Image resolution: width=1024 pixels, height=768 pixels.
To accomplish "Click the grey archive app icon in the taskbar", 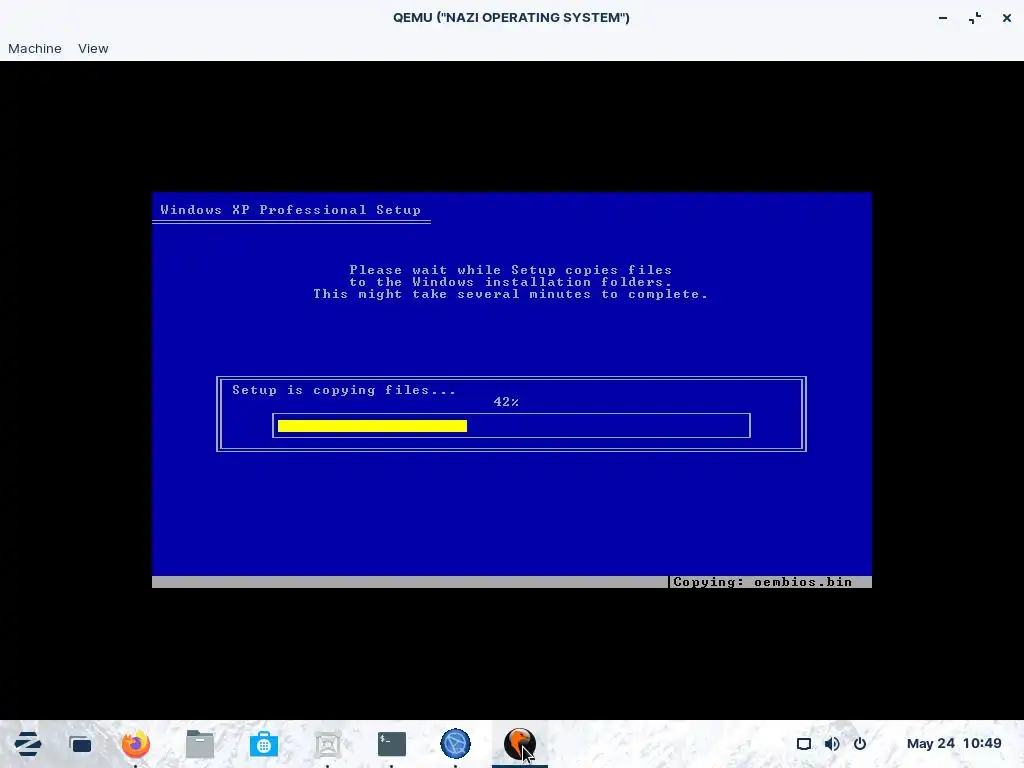I will (327, 744).
